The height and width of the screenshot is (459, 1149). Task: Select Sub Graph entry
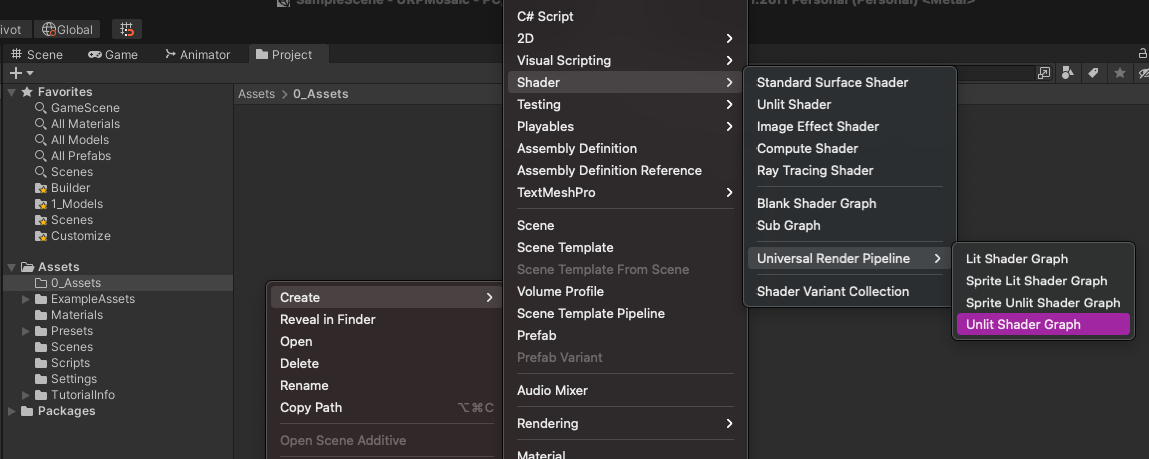click(x=850, y=225)
